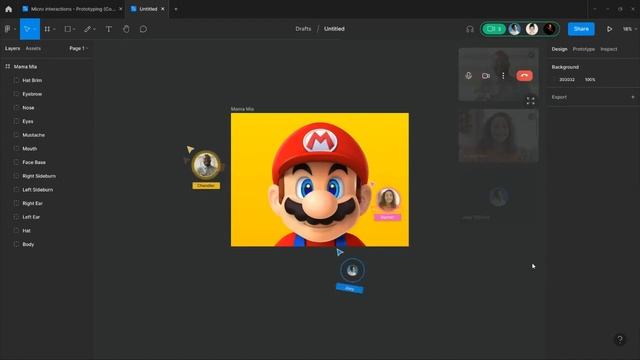Click the second participant video tile
This screenshot has width=640, height=360.
(498, 136)
